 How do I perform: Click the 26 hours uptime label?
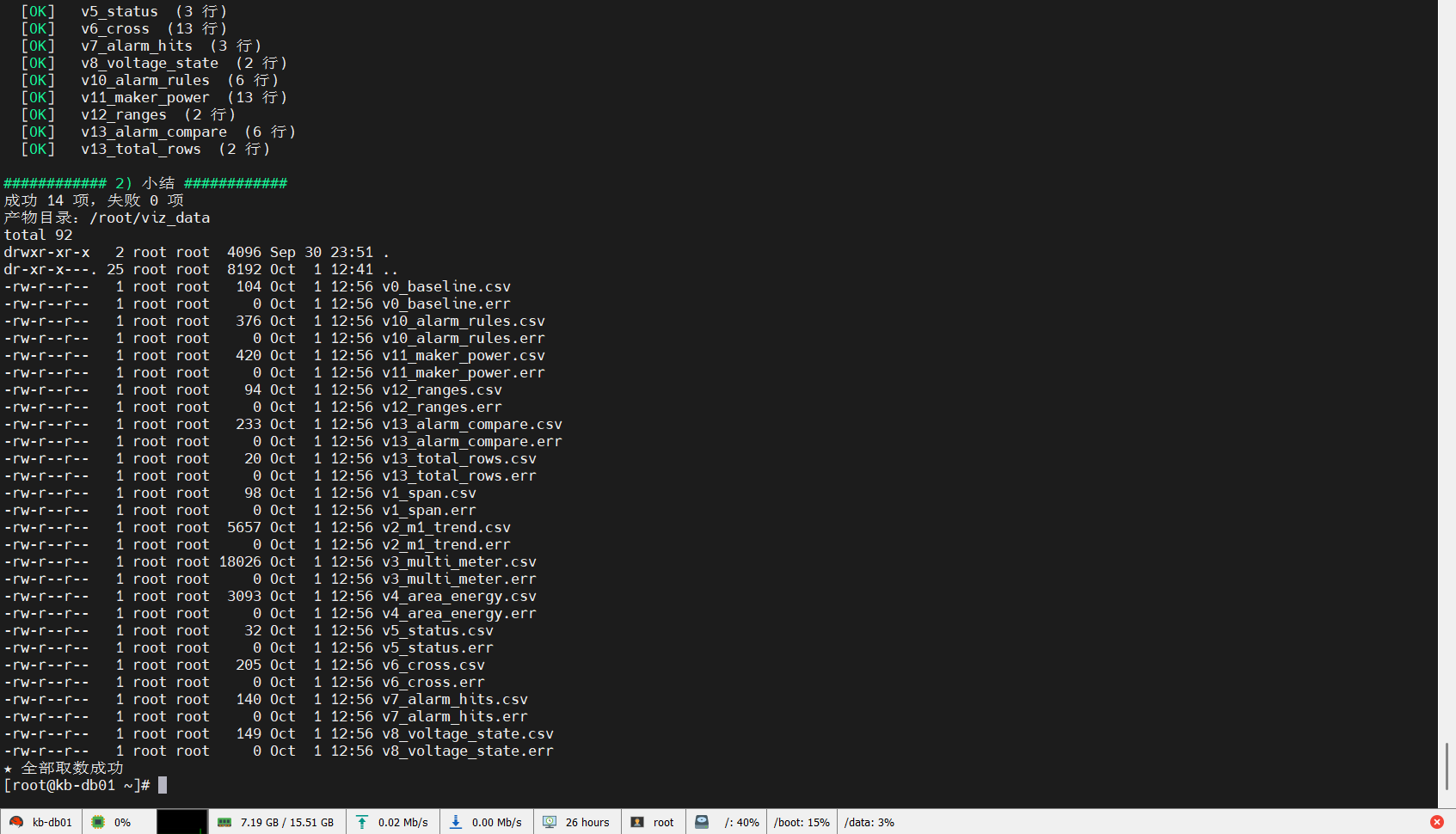tap(587, 823)
